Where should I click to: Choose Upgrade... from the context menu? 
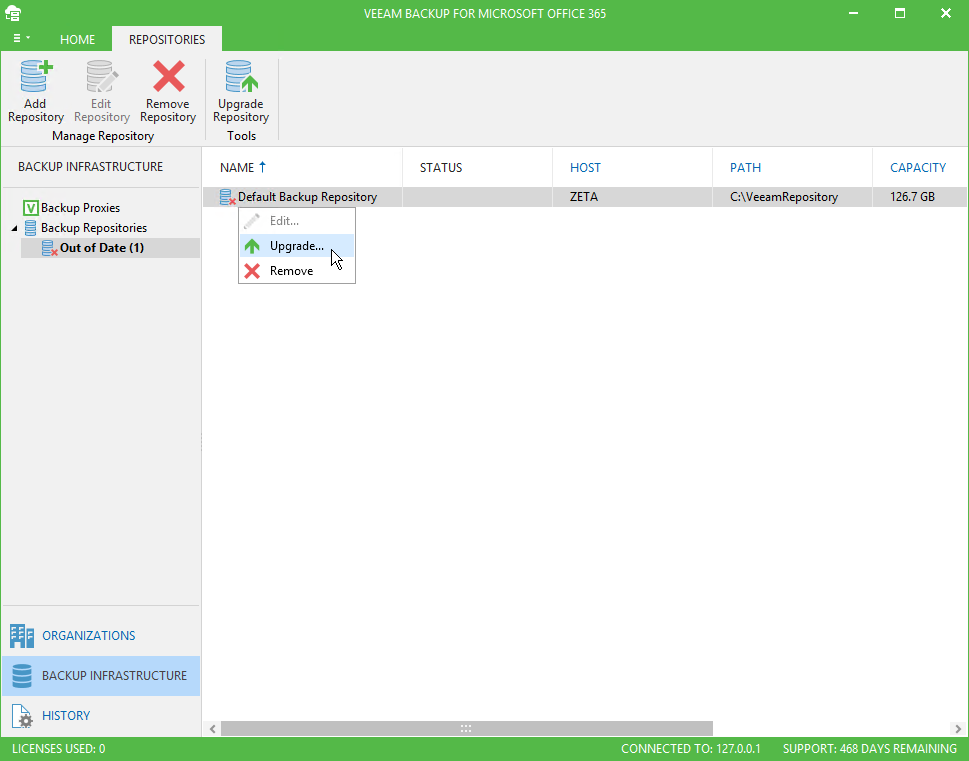point(297,246)
